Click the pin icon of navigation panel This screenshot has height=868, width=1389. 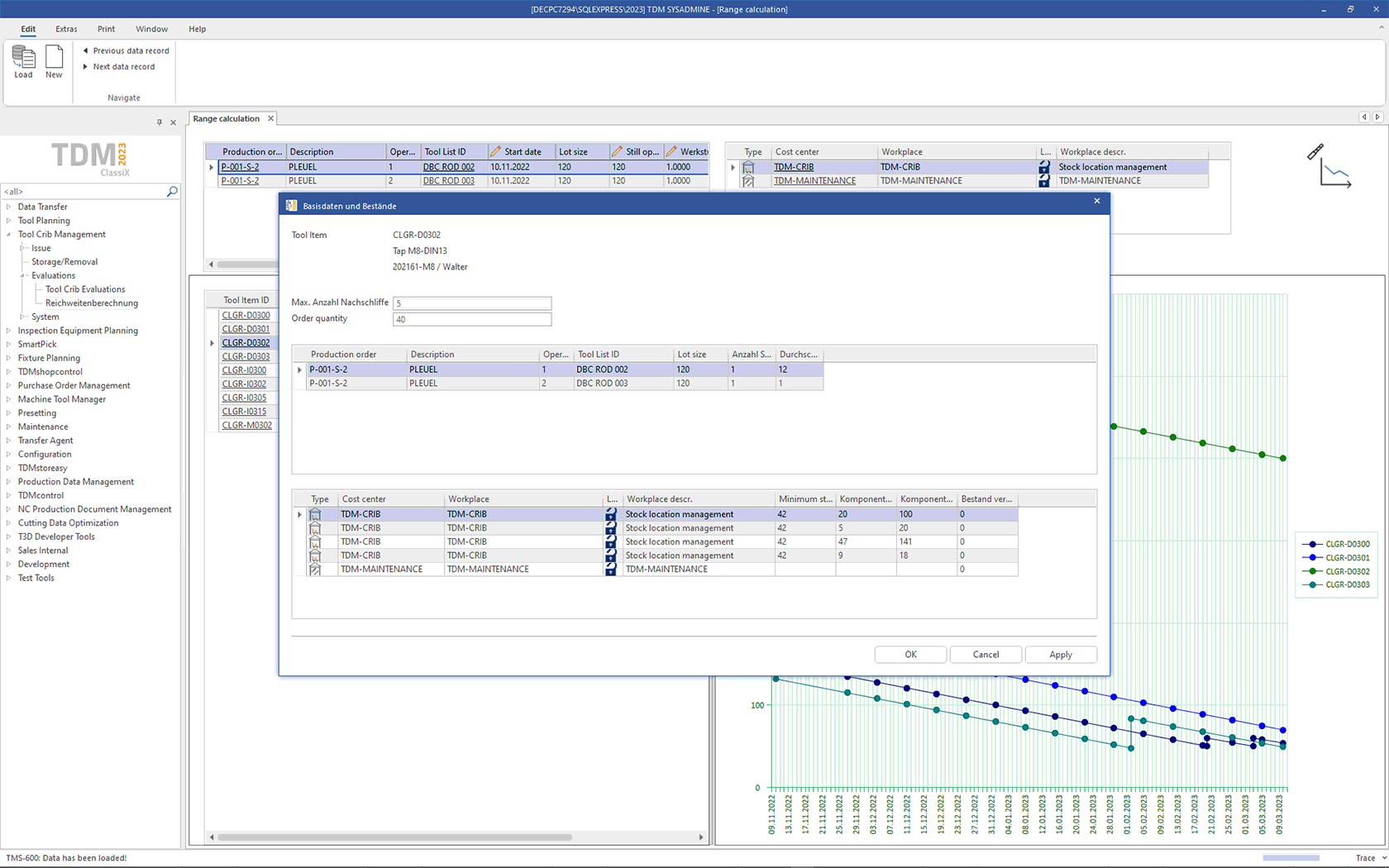coord(160,122)
